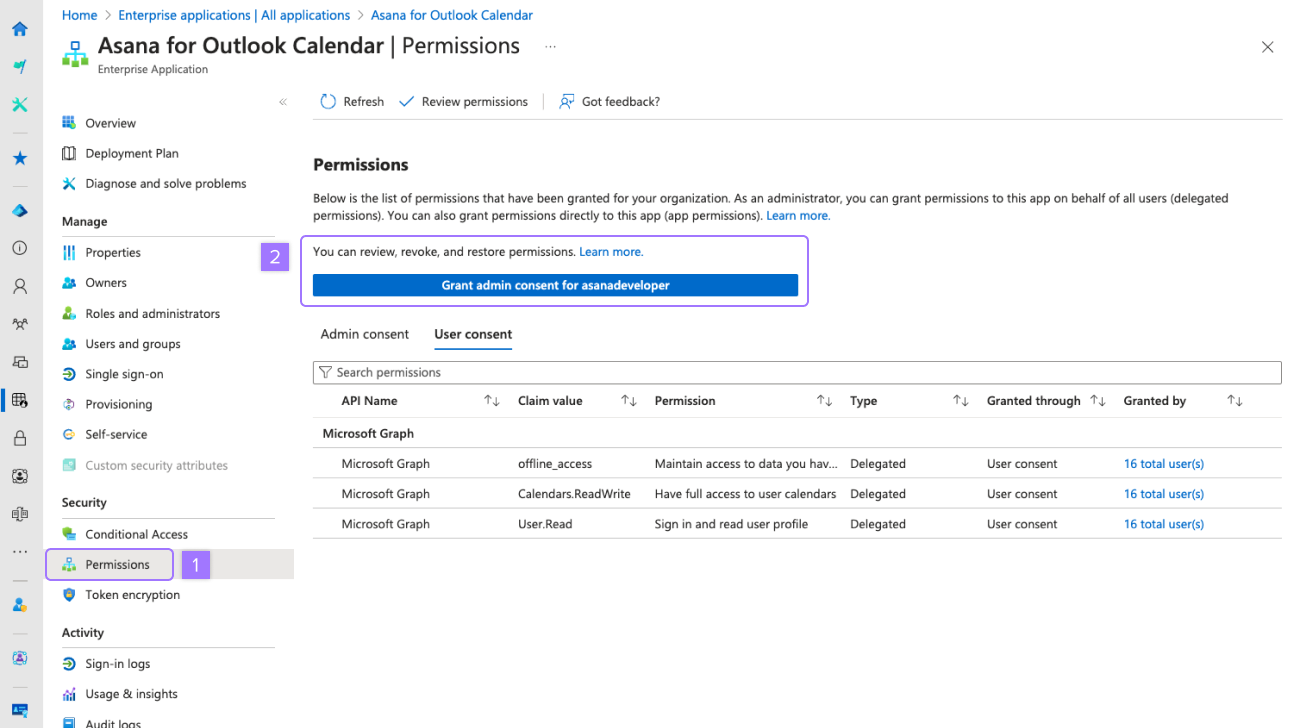Click the Favorites star icon

click(x=20, y=158)
